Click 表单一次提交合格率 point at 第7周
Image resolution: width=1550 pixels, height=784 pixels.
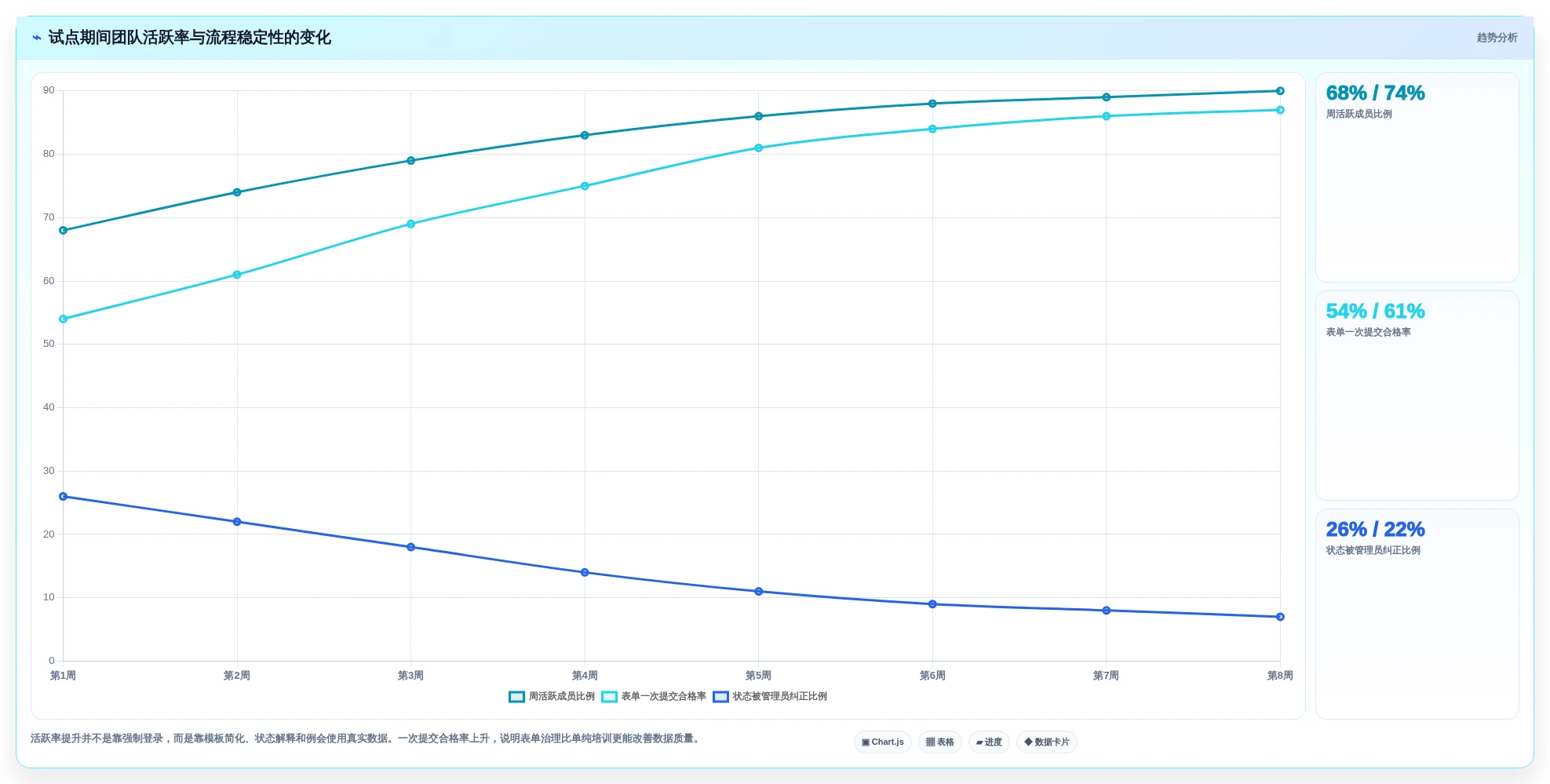[x=1106, y=116]
